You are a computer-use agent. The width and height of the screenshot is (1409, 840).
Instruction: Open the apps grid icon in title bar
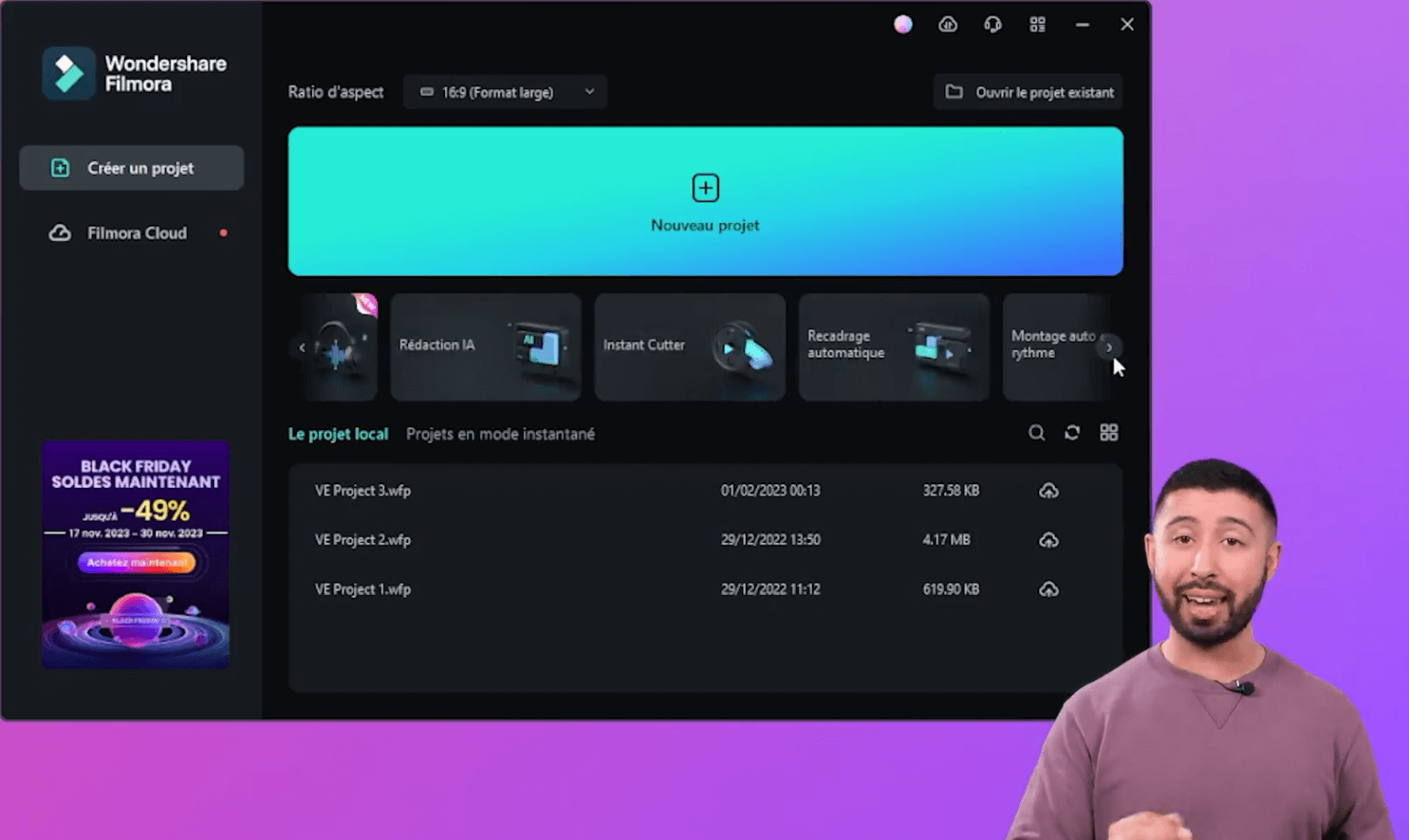point(1037,25)
